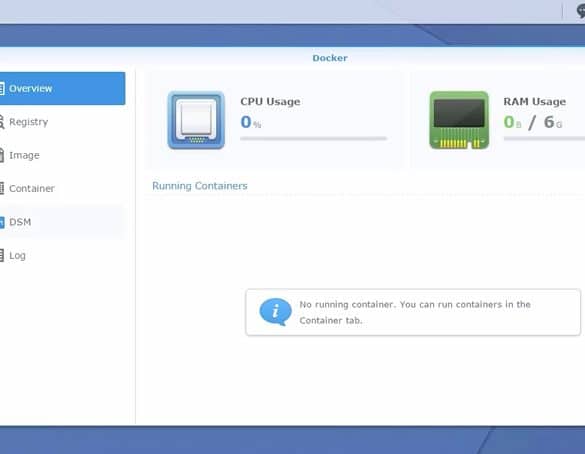The height and width of the screenshot is (454, 585).
Task: Click the RAM Usage label
Action: 535,101
